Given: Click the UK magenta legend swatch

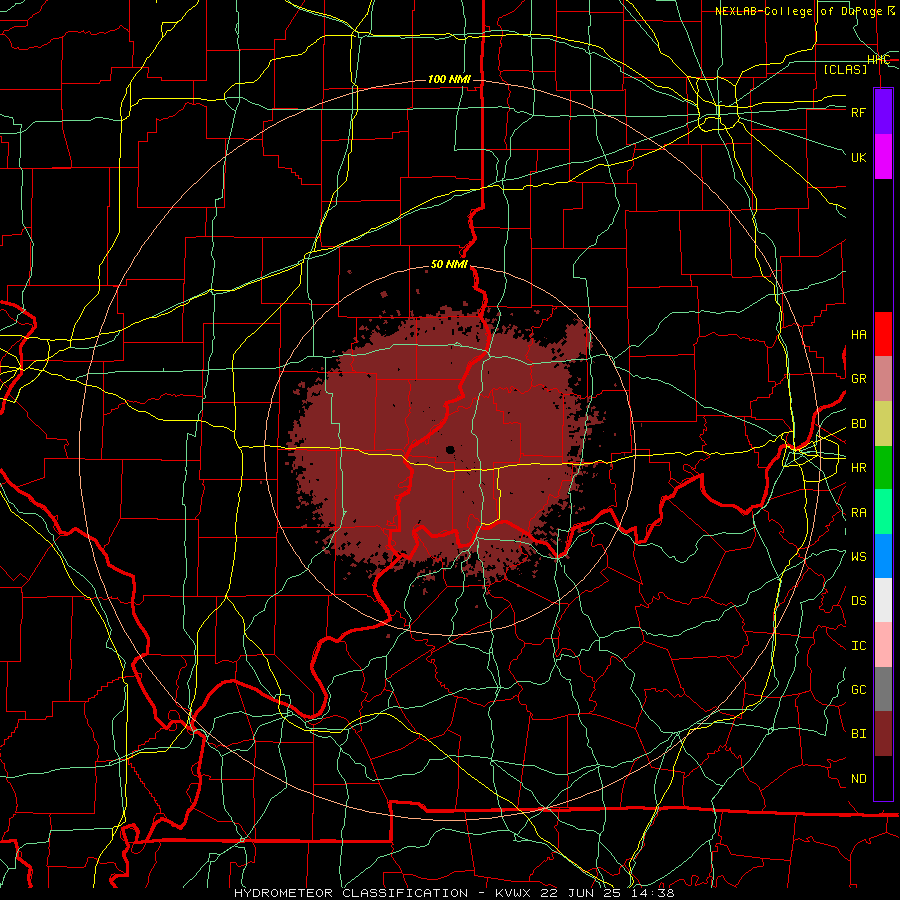Looking at the screenshot, I should (883, 157).
